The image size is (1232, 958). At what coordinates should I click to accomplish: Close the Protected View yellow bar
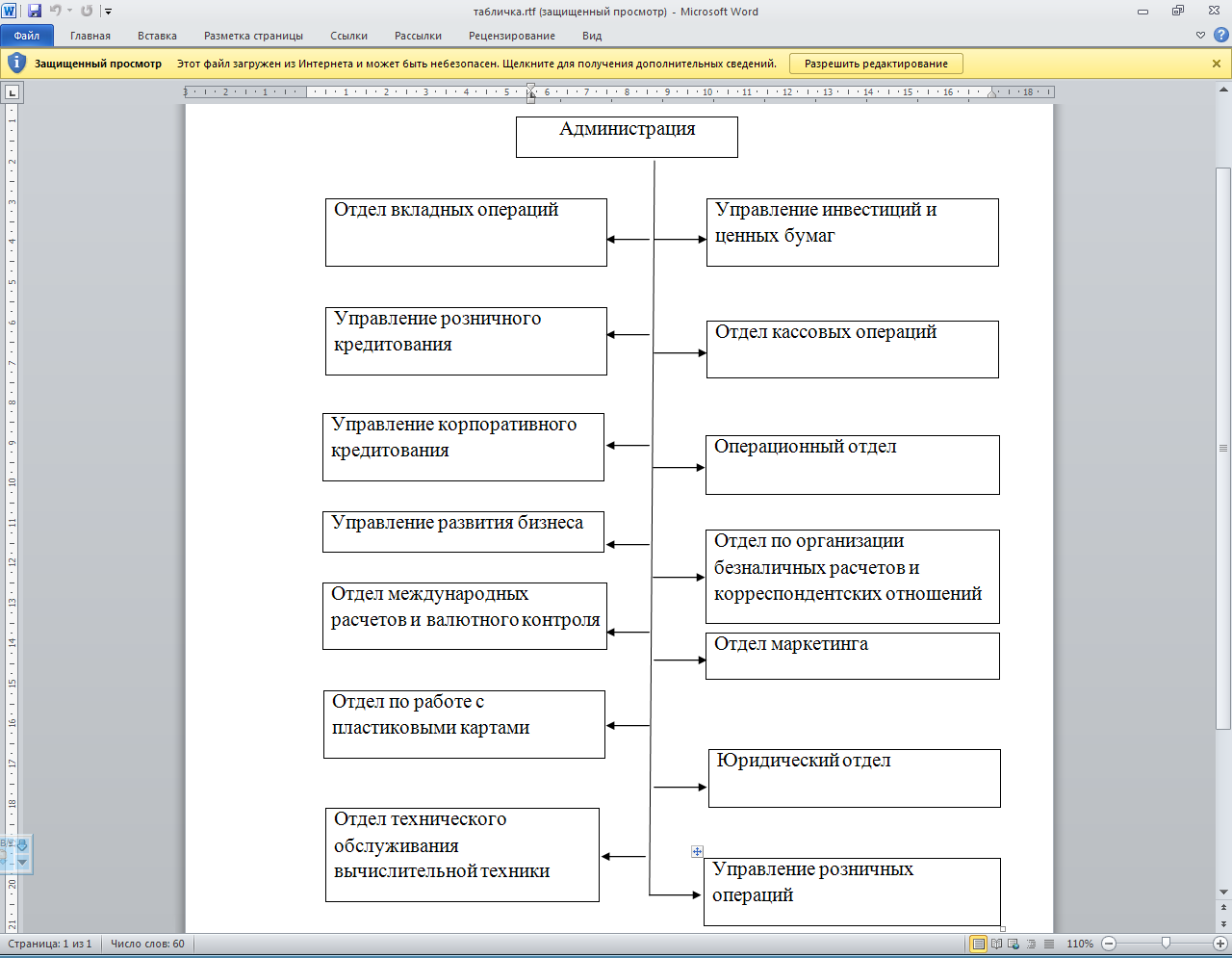[1217, 64]
